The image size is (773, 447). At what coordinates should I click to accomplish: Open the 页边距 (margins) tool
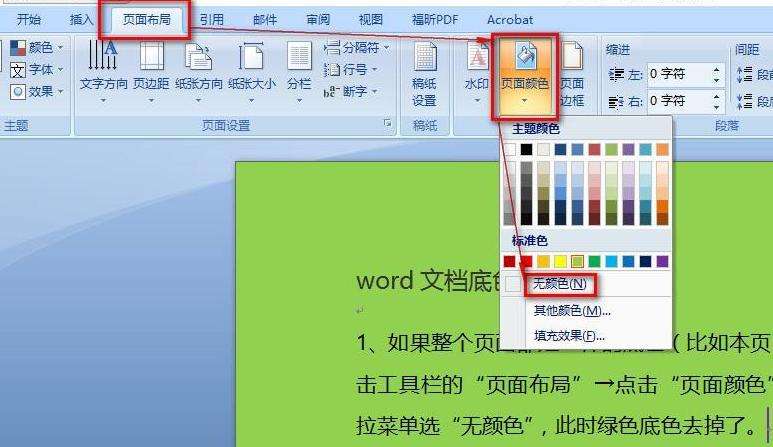pyautogui.click(x=151, y=58)
